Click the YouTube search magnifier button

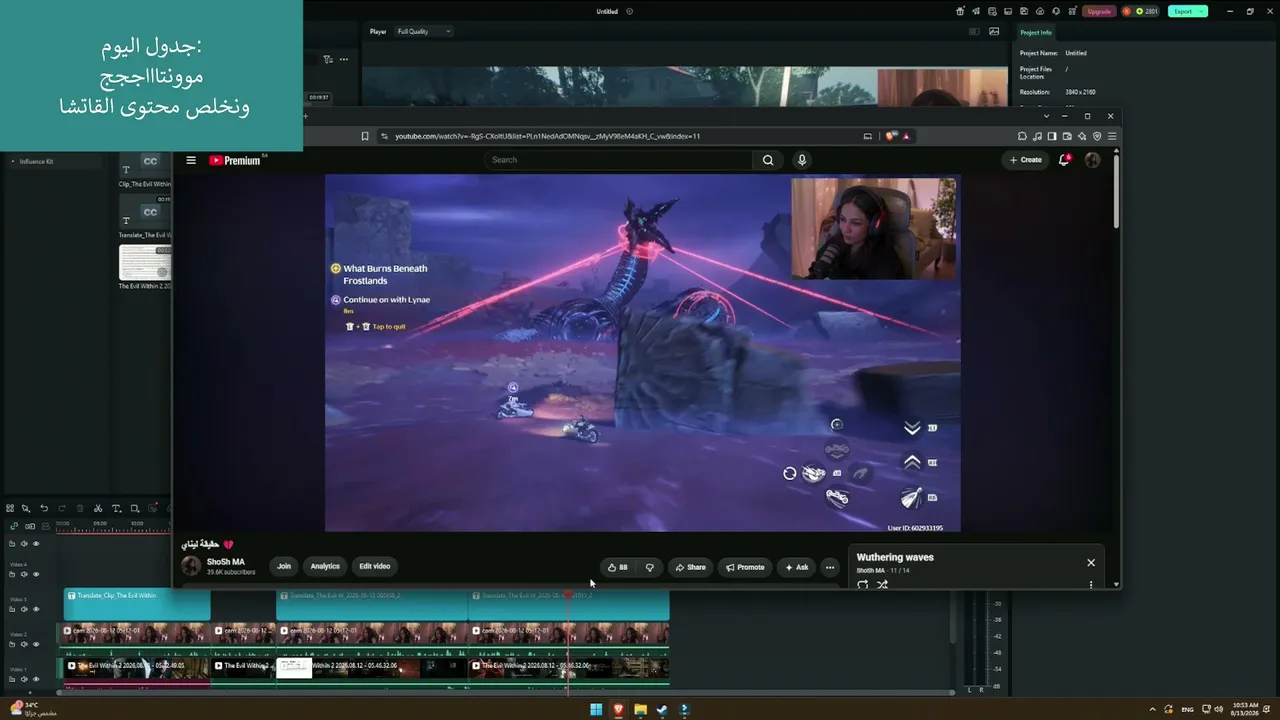point(768,160)
